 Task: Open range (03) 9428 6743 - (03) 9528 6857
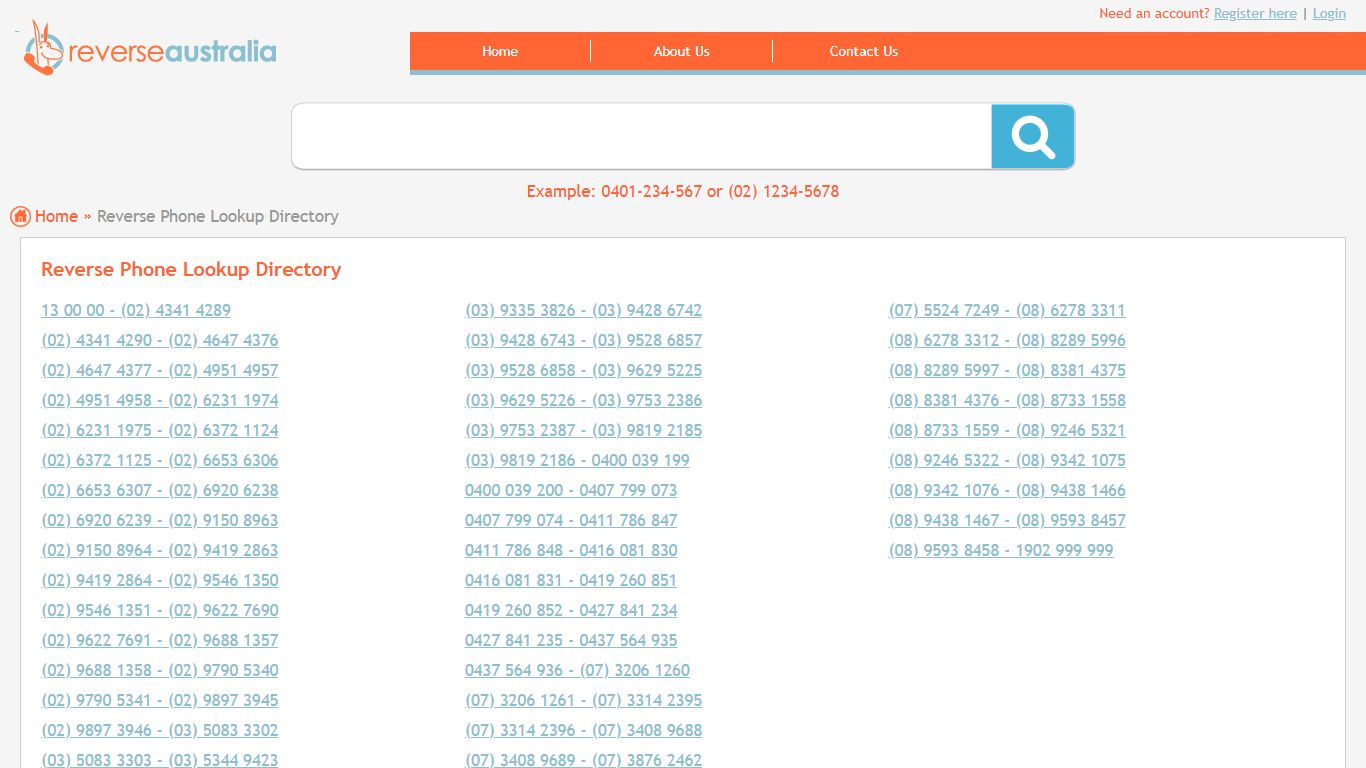[584, 340]
